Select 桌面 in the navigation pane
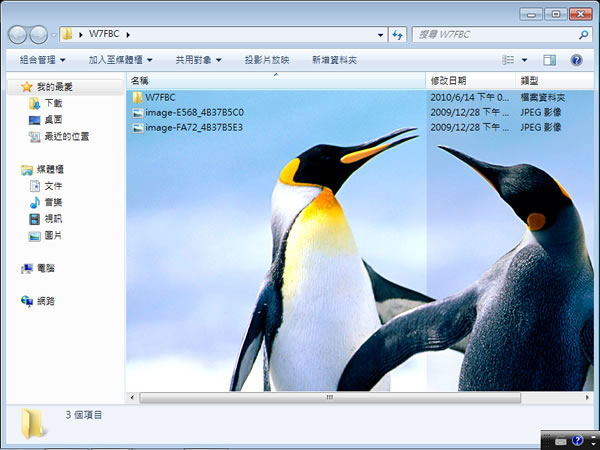Screen dimensions: 600x450 [52, 119]
